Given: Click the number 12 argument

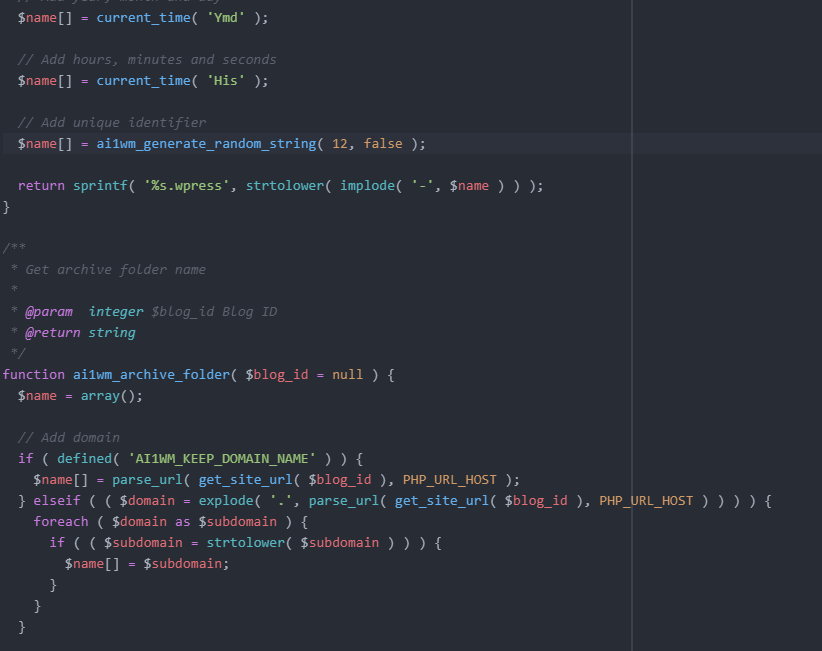Looking at the screenshot, I should [x=339, y=144].
